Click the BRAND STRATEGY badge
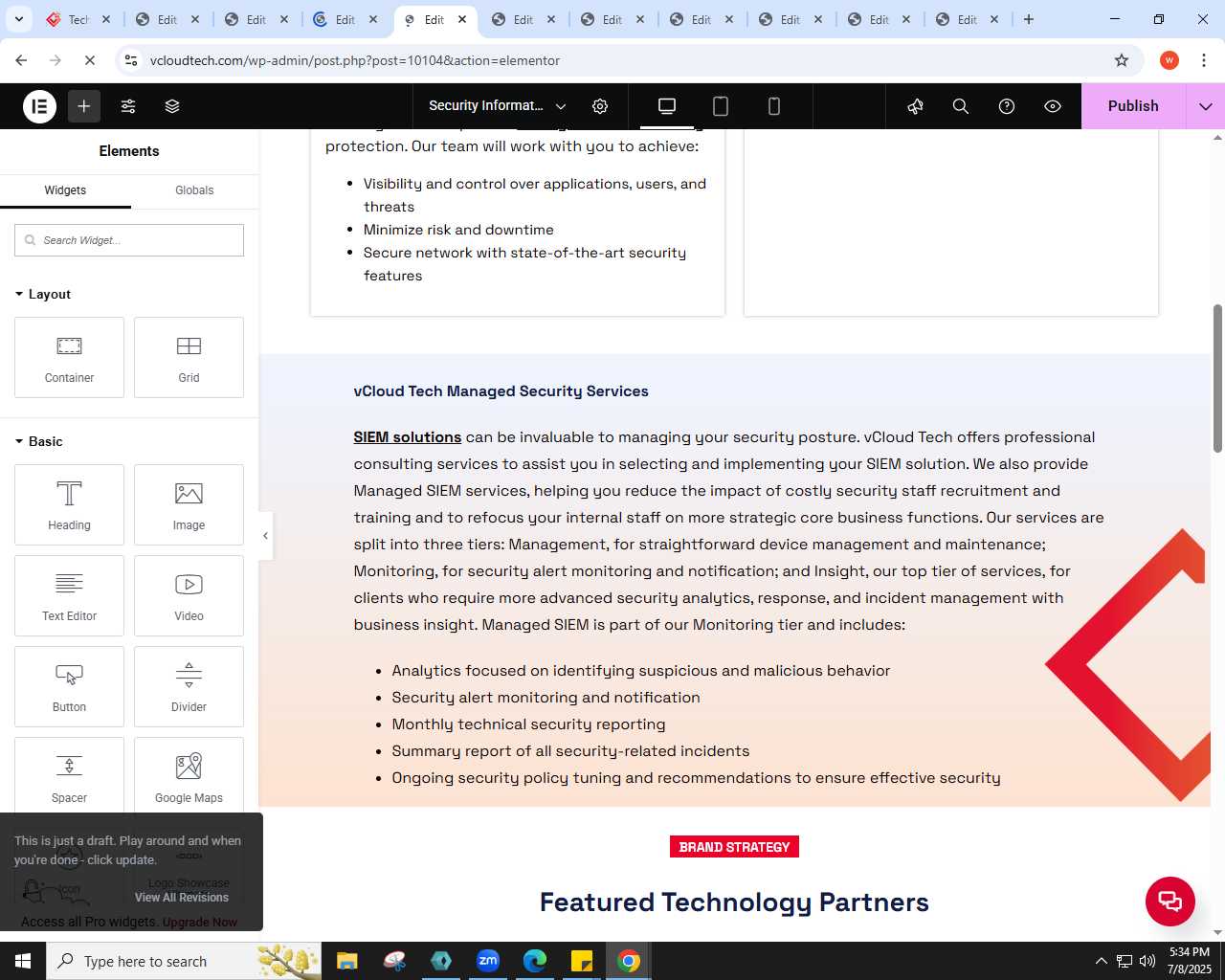This screenshot has height=980, width=1225. (734, 847)
